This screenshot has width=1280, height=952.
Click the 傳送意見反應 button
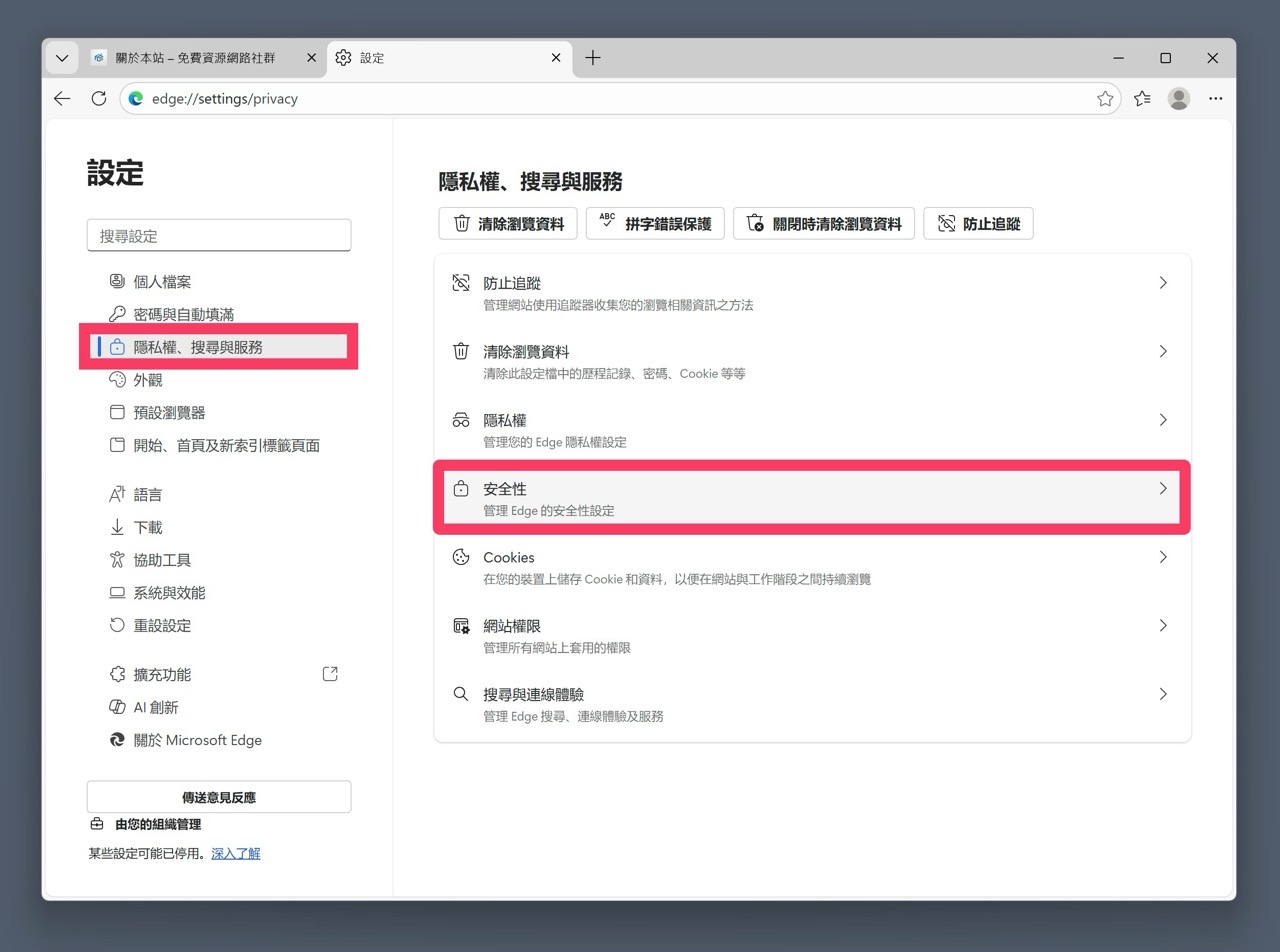pos(219,796)
